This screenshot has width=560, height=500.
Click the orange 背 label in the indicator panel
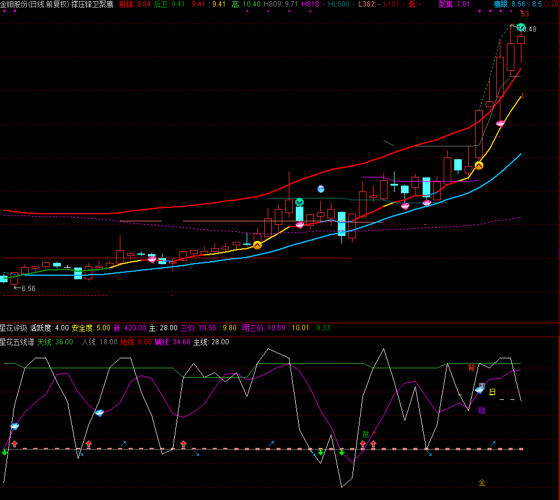(471, 368)
